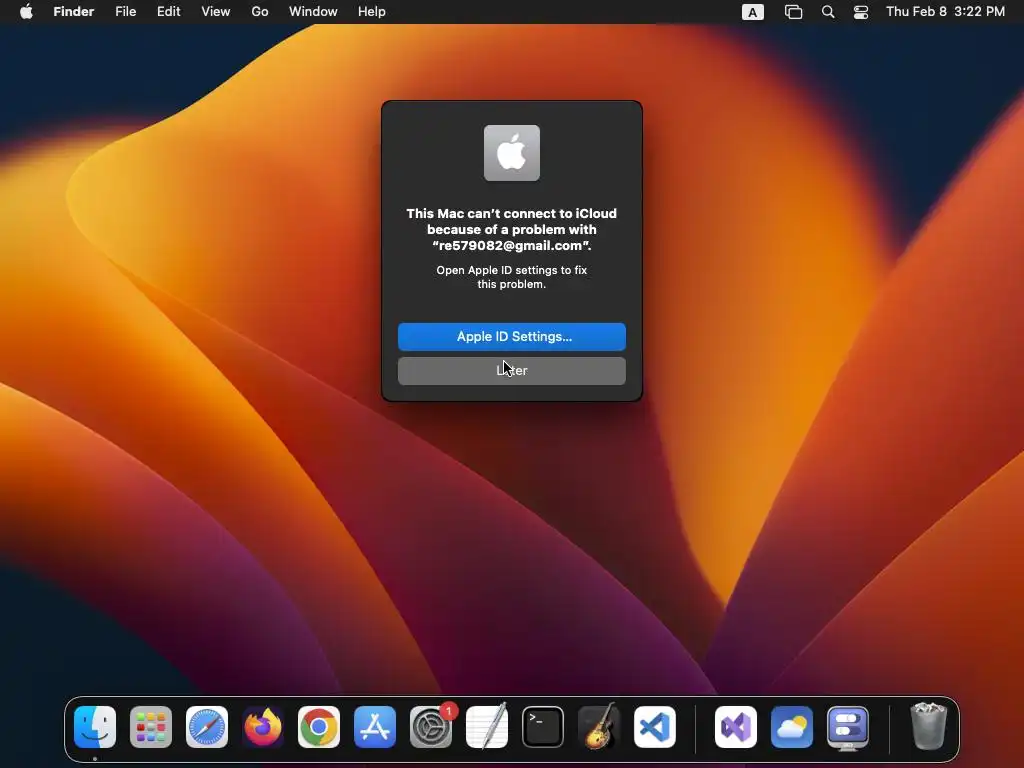Open the Weather app in Dock
The image size is (1024, 768).
point(792,727)
